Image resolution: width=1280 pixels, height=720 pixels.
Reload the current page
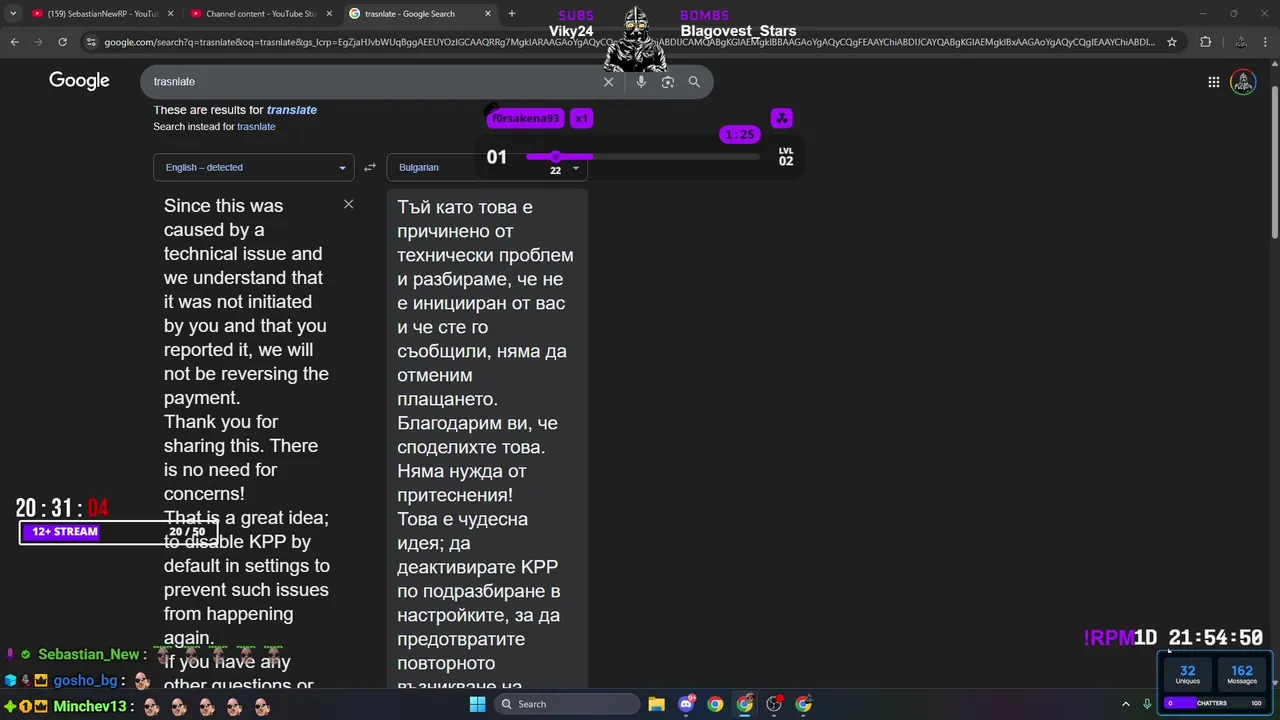[62, 42]
